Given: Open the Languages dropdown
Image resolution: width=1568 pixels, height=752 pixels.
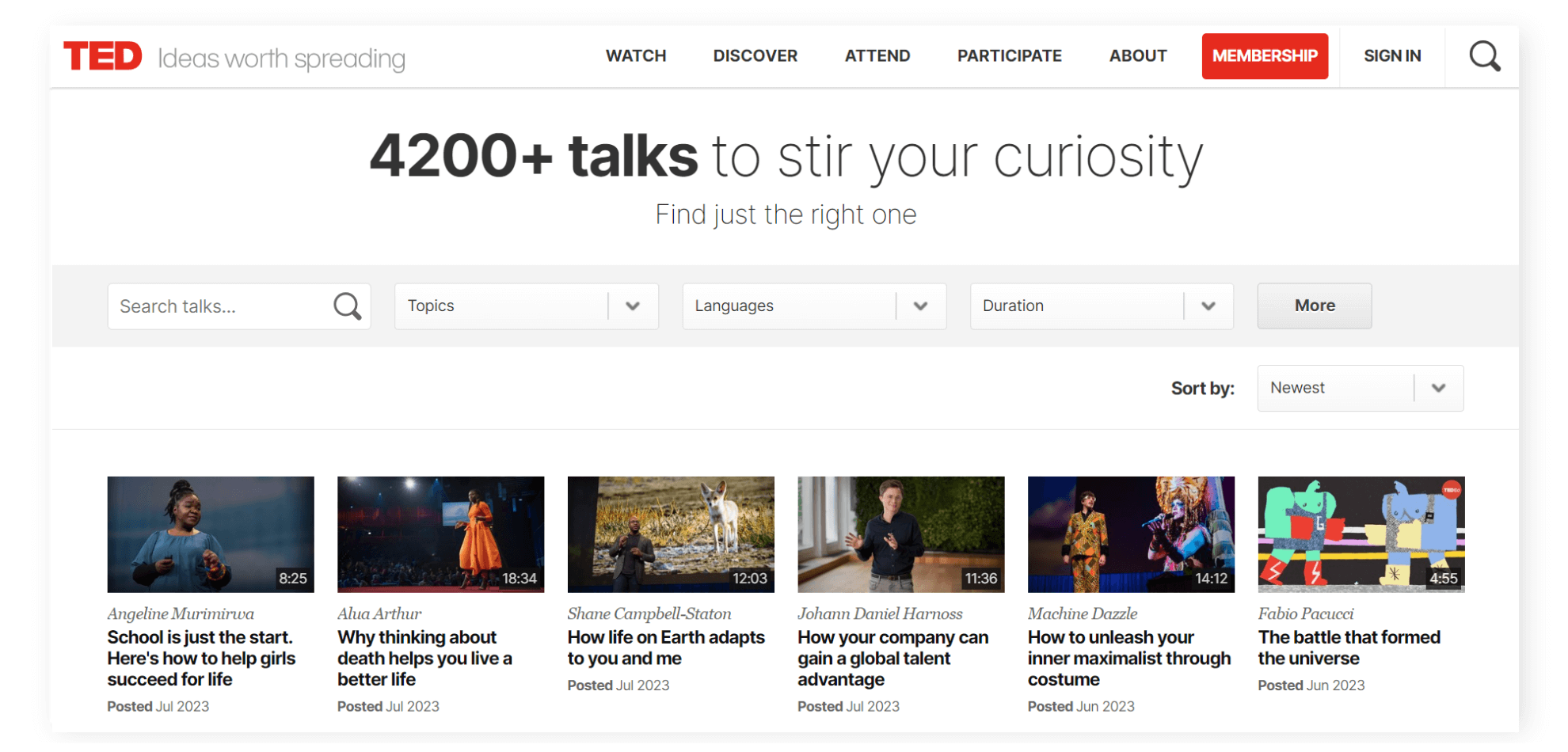Looking at the screenshot, I should [813, 306].
